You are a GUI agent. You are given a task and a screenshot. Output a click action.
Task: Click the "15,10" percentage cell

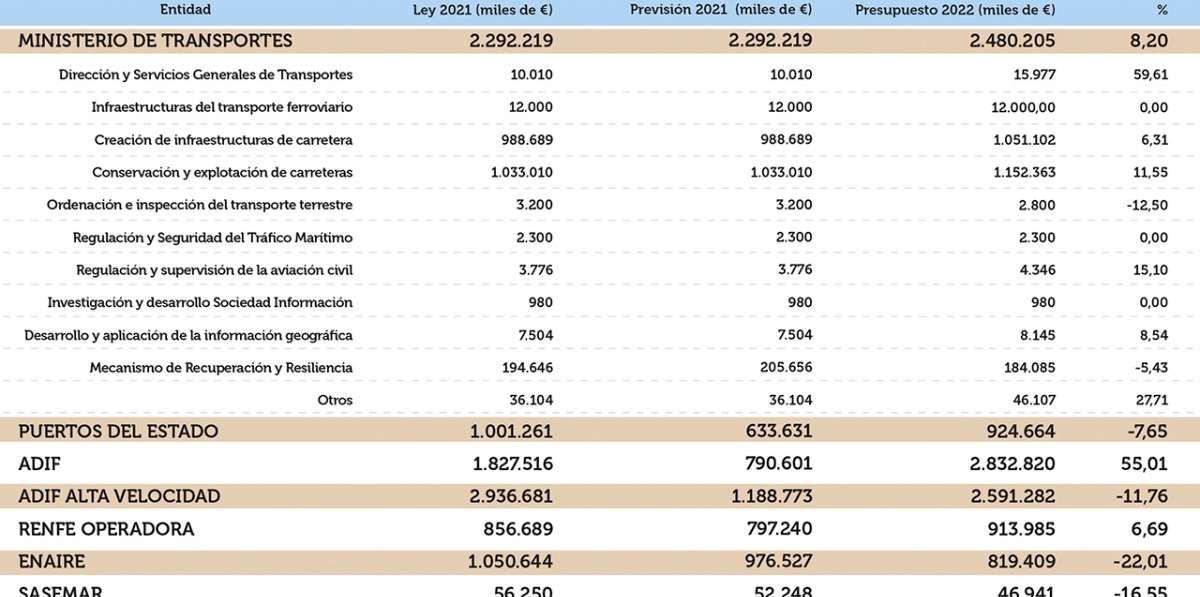(1151, 270)
